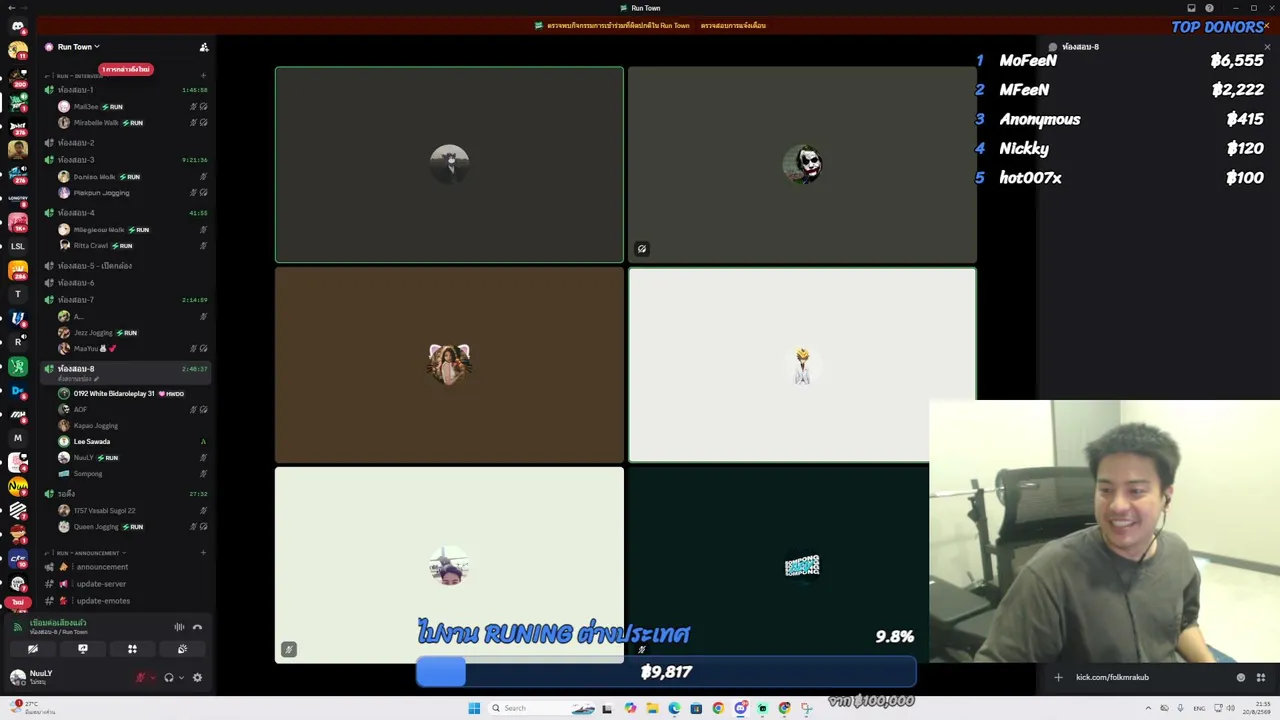Select the Joker avatar video tile
This screenshot has width=1280, height=720.
(x=802, y=164)
